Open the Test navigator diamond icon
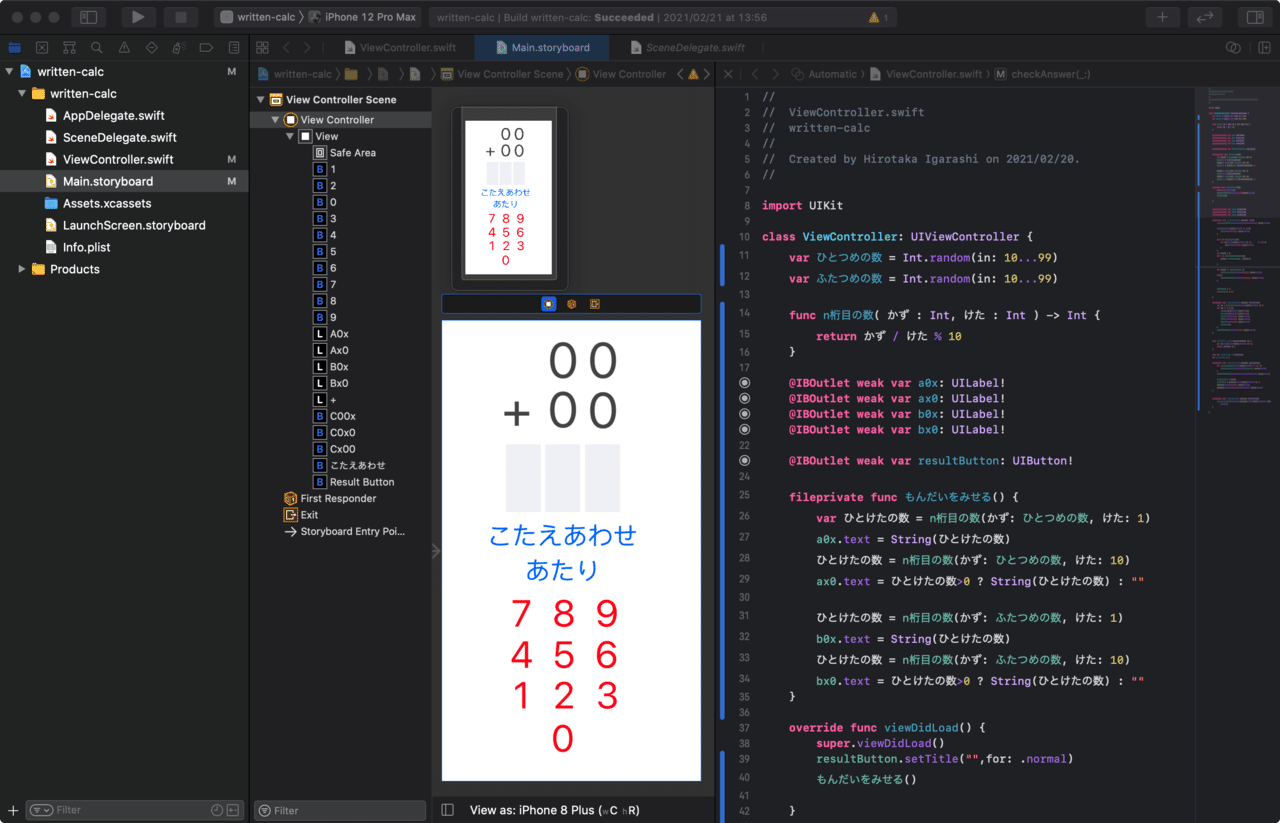The height and width of the screenshot is (823, 1280). click(x=151, y=47)
